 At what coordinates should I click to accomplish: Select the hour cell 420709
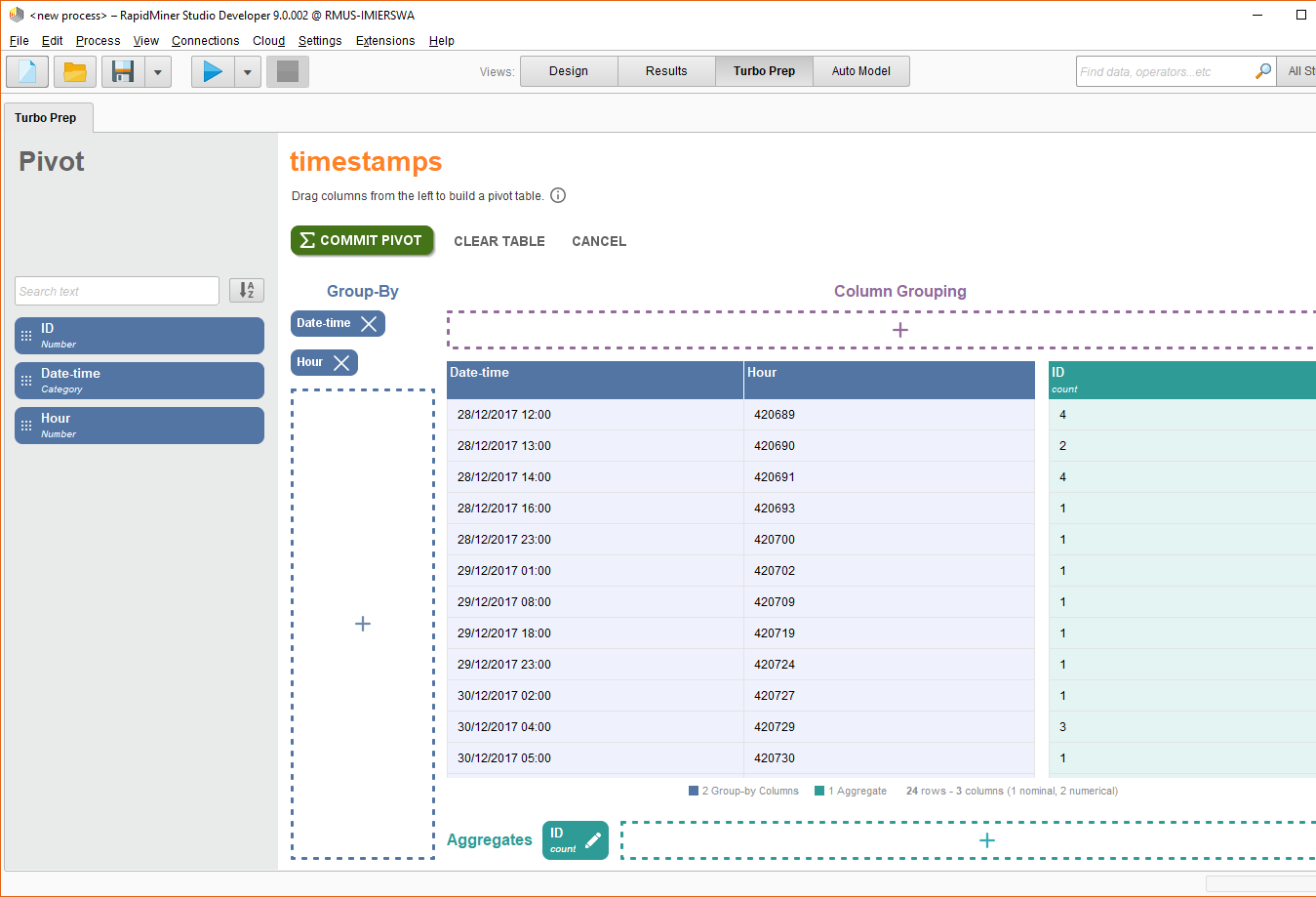coord(890,602)
